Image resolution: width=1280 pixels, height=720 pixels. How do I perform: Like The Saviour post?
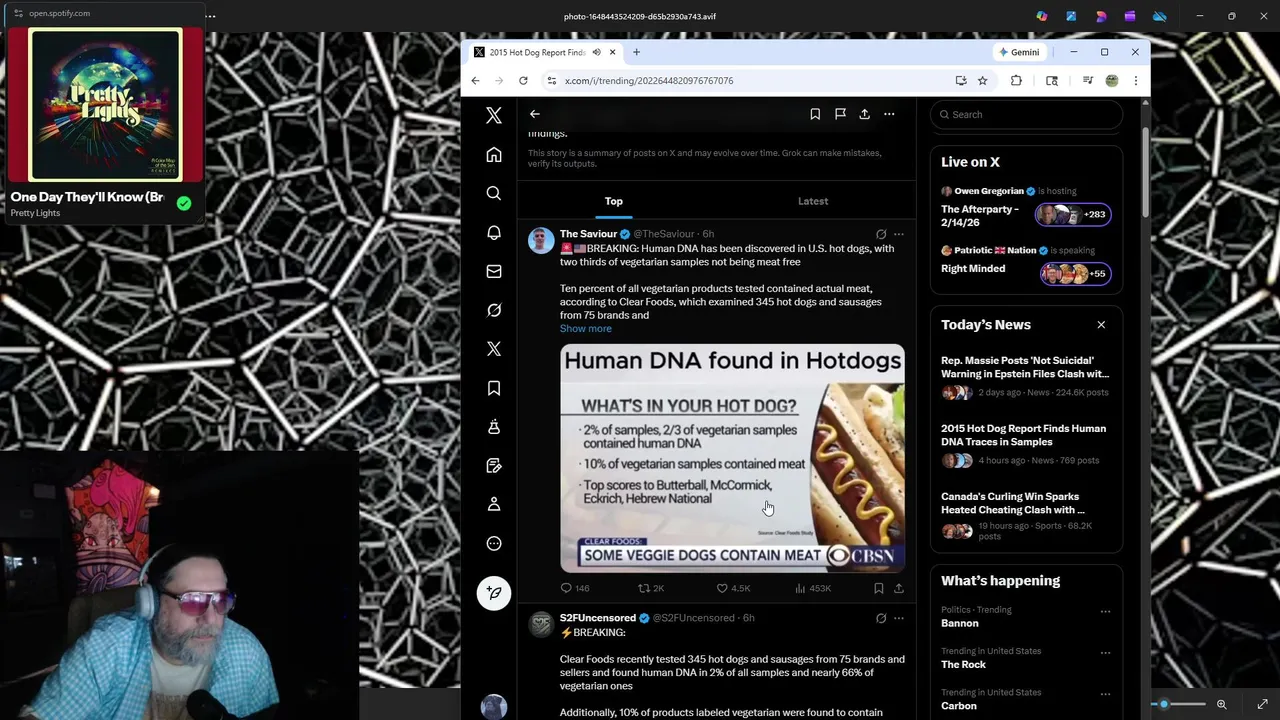pyautogui.click(x=733, y=588)
